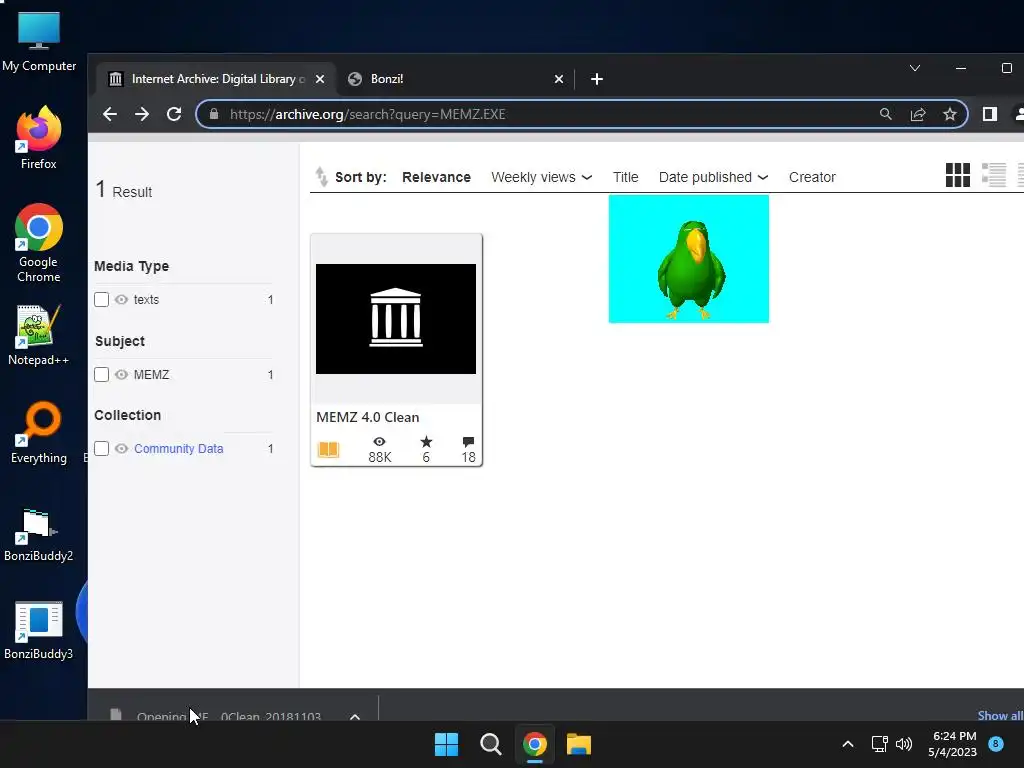
Task: Close the Internet Archive tab
Action: [320, 79]
